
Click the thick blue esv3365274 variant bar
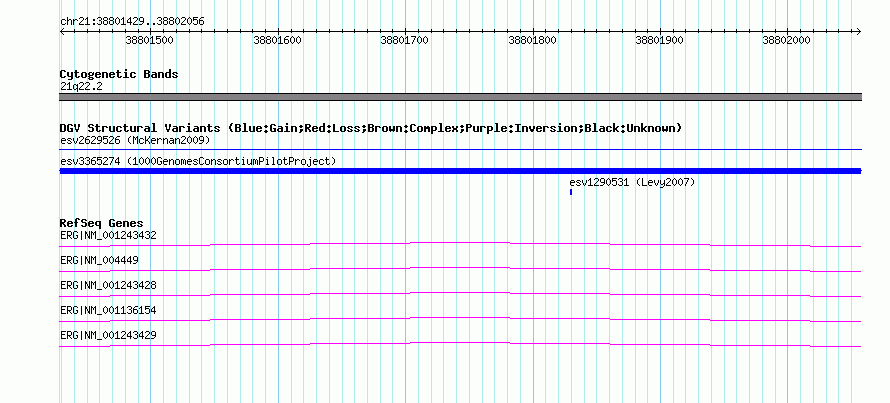[460, 171]
